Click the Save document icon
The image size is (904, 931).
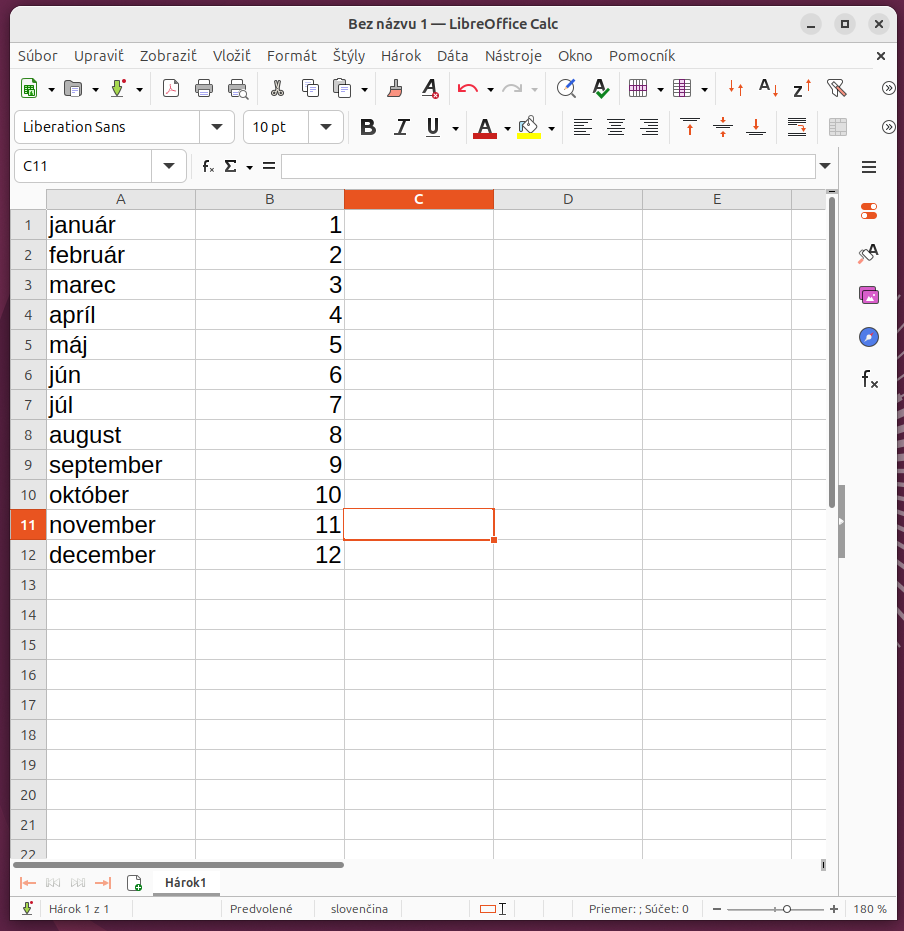[x=118, y=89]
